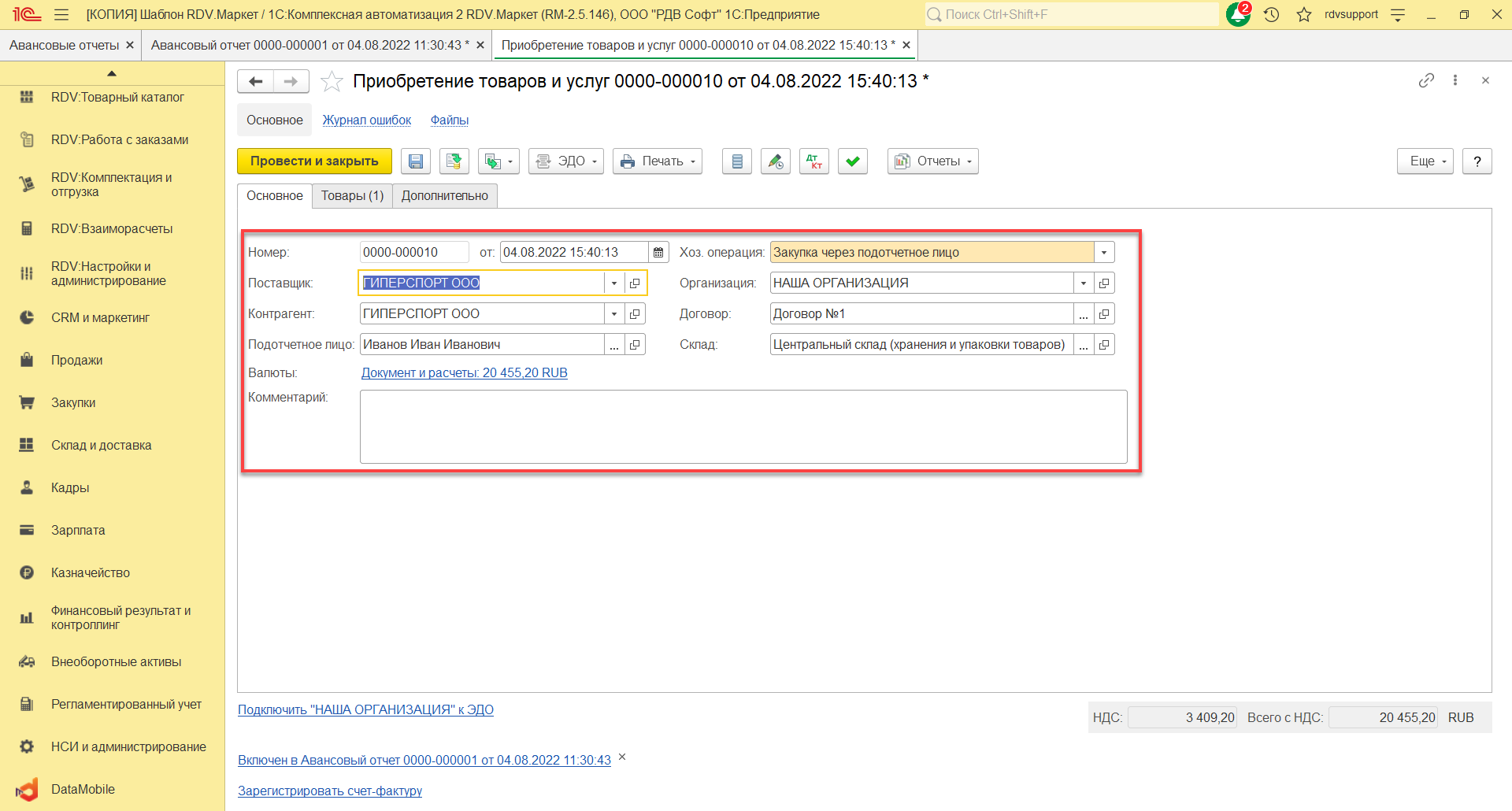Switch to the Товары (1) tab
1512x811 pixels.
pos(352,196)
